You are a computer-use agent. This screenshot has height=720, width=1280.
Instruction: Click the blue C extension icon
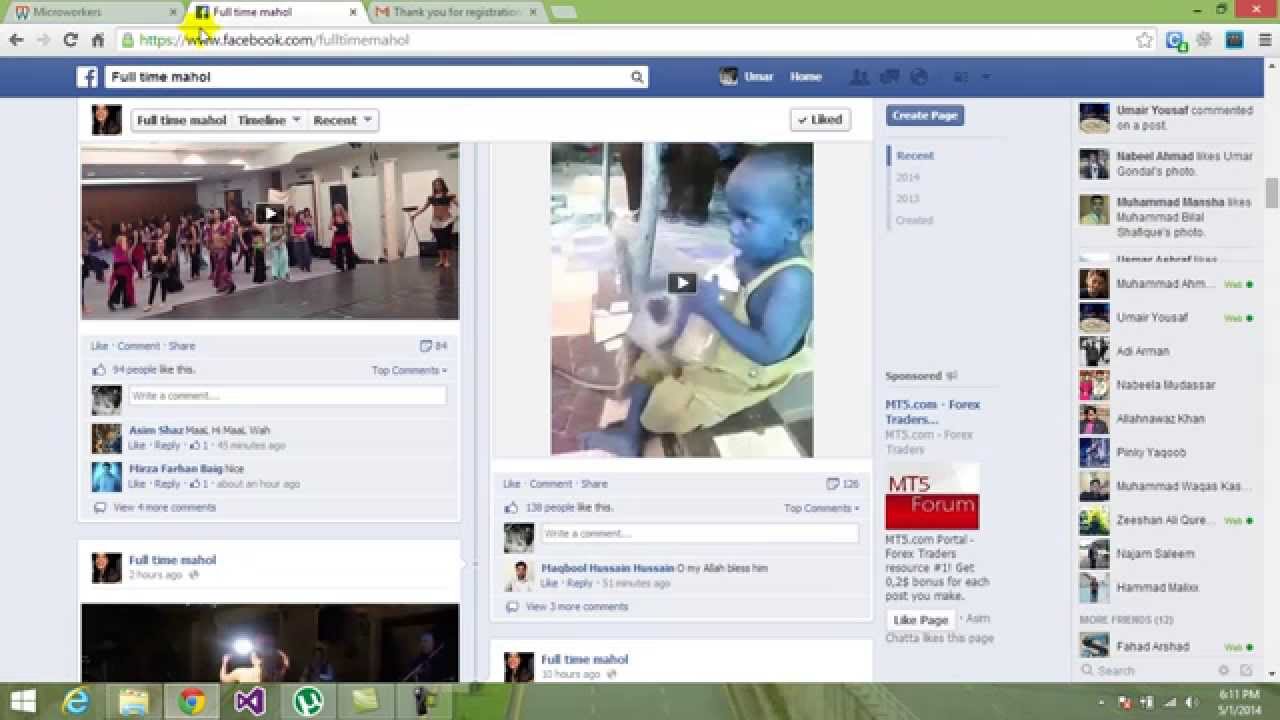pos(1176,40)
